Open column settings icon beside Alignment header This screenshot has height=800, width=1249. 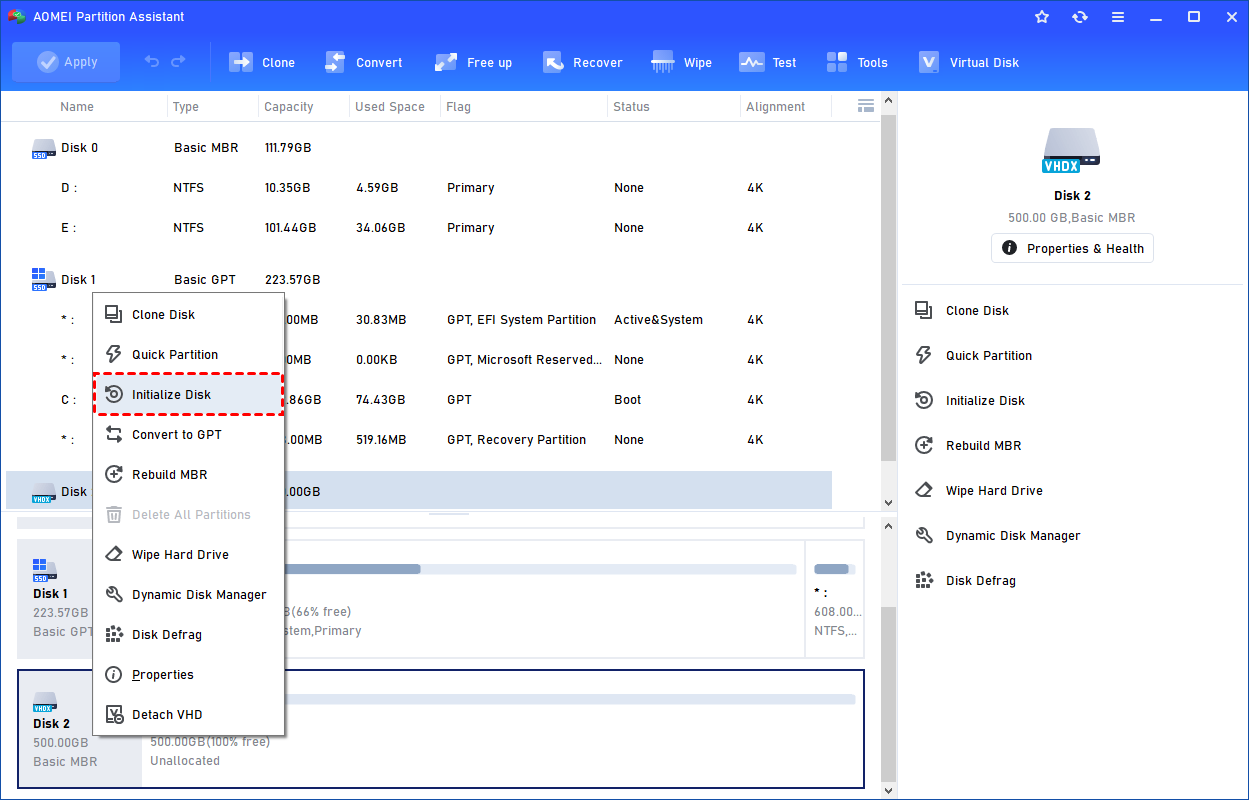point(866,106)
